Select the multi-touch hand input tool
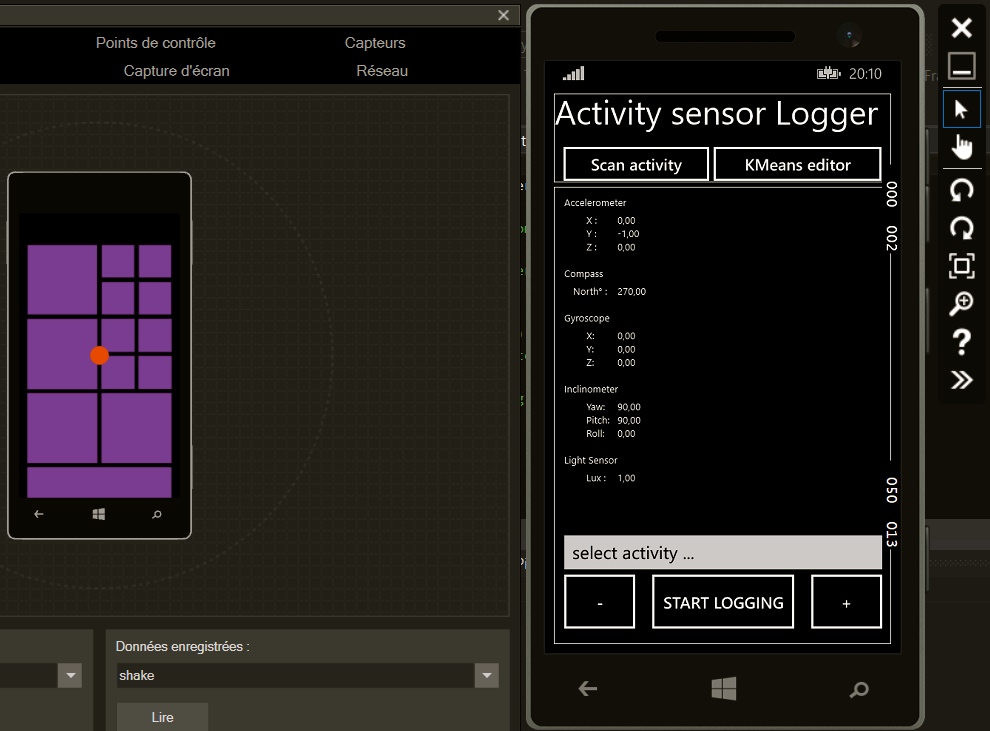 click(961, 147)
